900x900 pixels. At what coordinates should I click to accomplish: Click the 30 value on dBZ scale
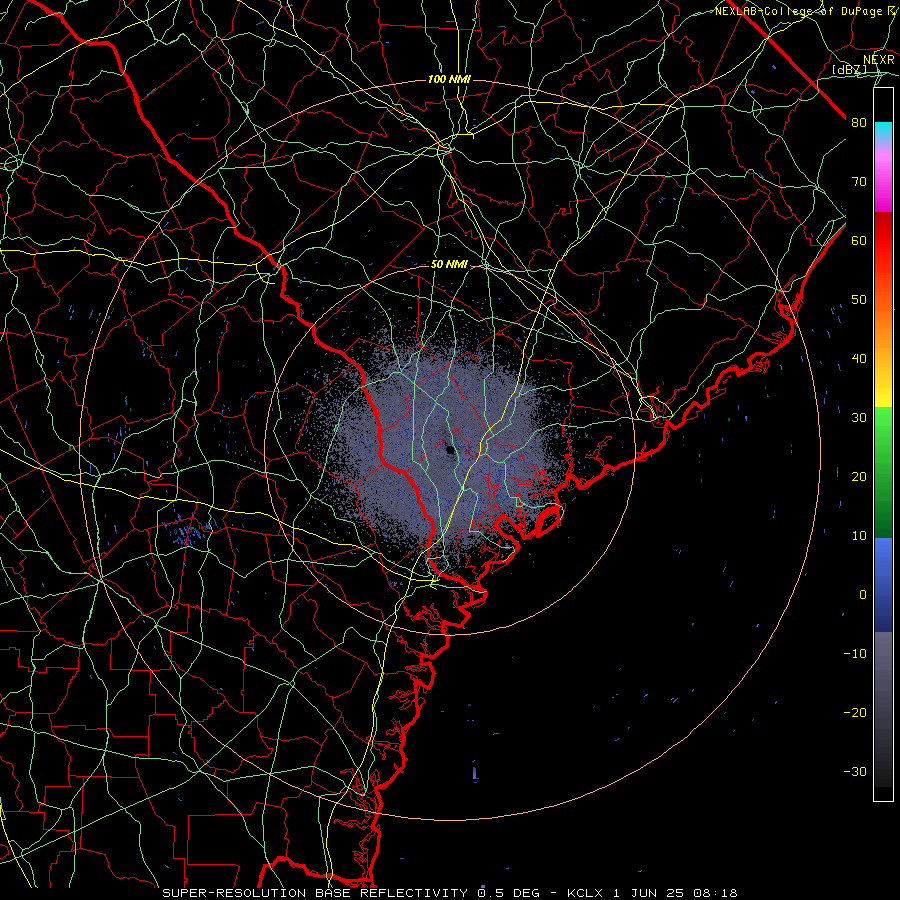click(859, 418)
